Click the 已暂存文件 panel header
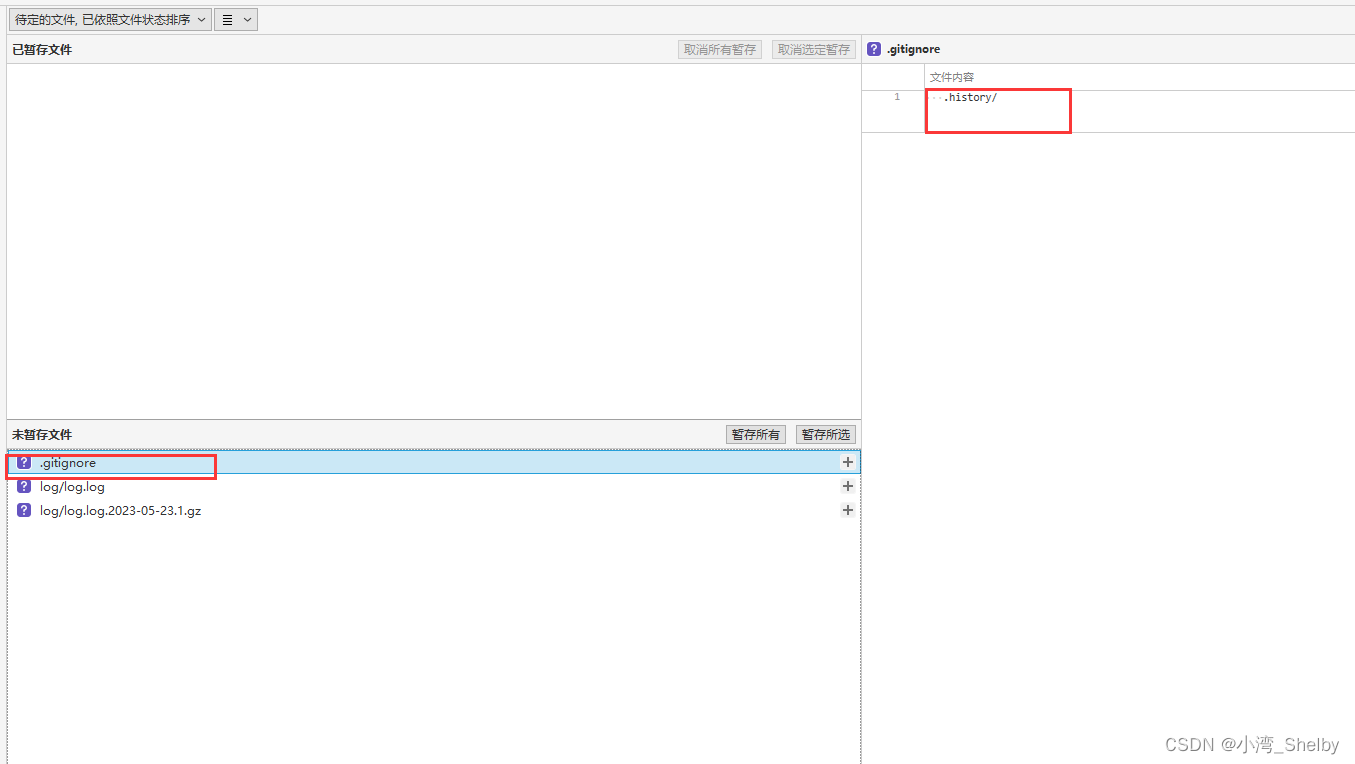 (x=42, y=50)
